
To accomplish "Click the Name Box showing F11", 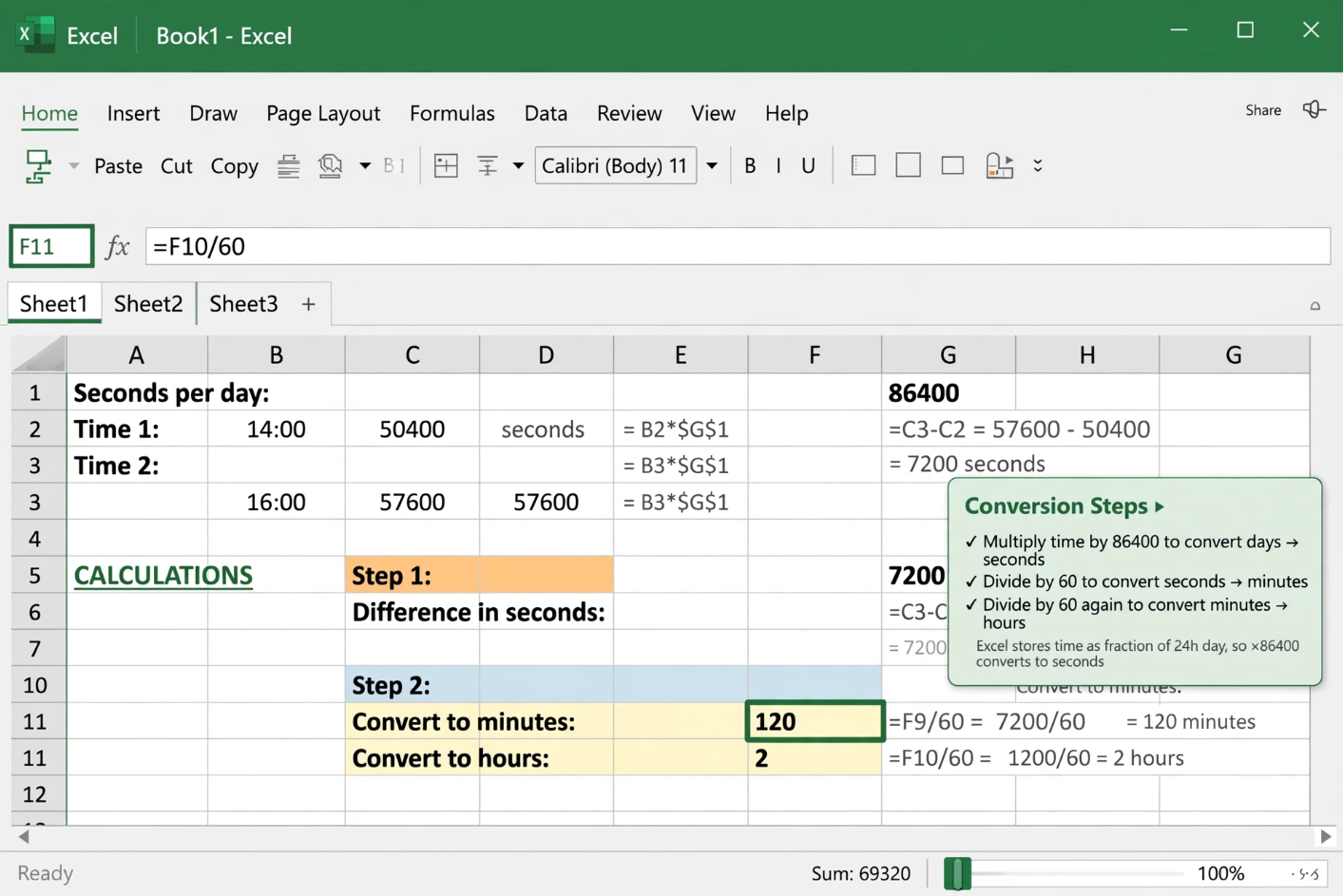I will [x=51, y=246].
